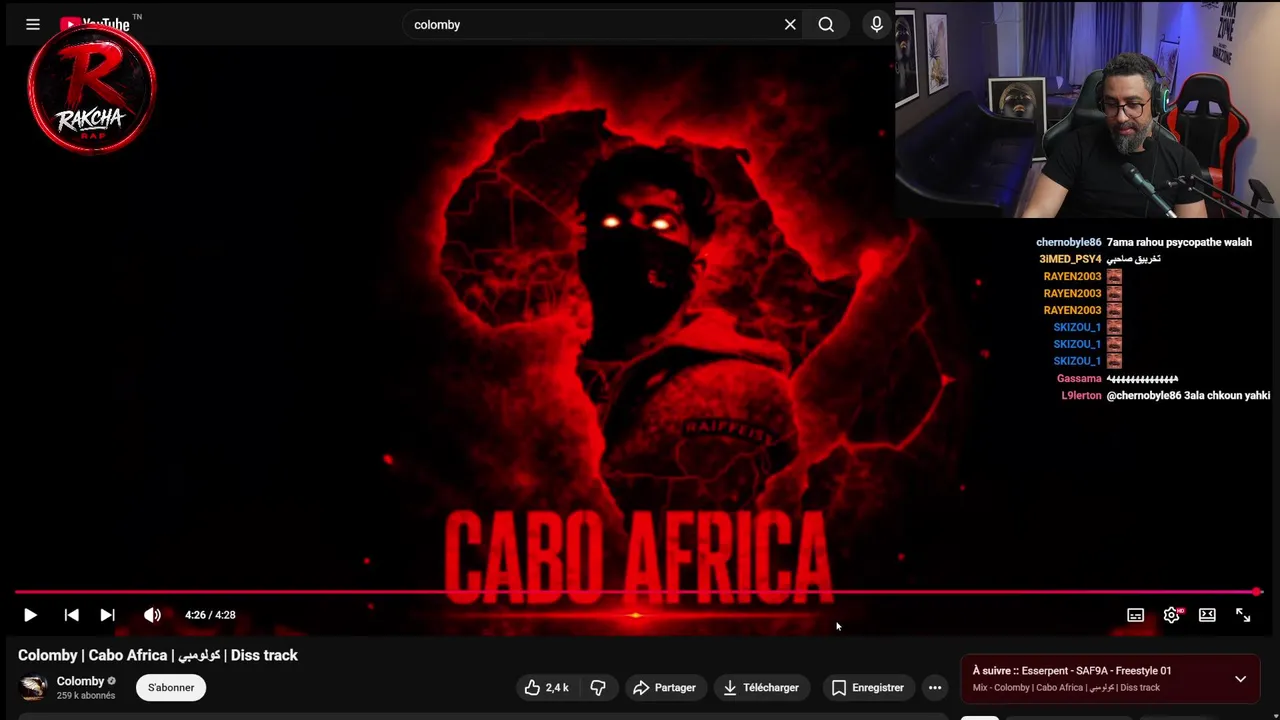
Task: Open player settings gear
Action: click(x=1172, y=615)
